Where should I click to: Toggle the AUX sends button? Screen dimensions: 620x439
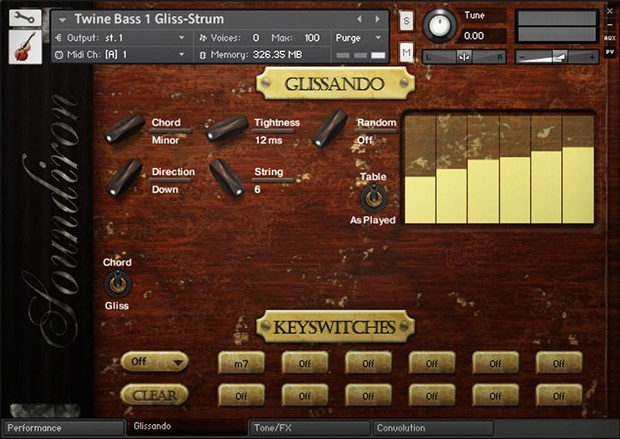click(609, 38)
